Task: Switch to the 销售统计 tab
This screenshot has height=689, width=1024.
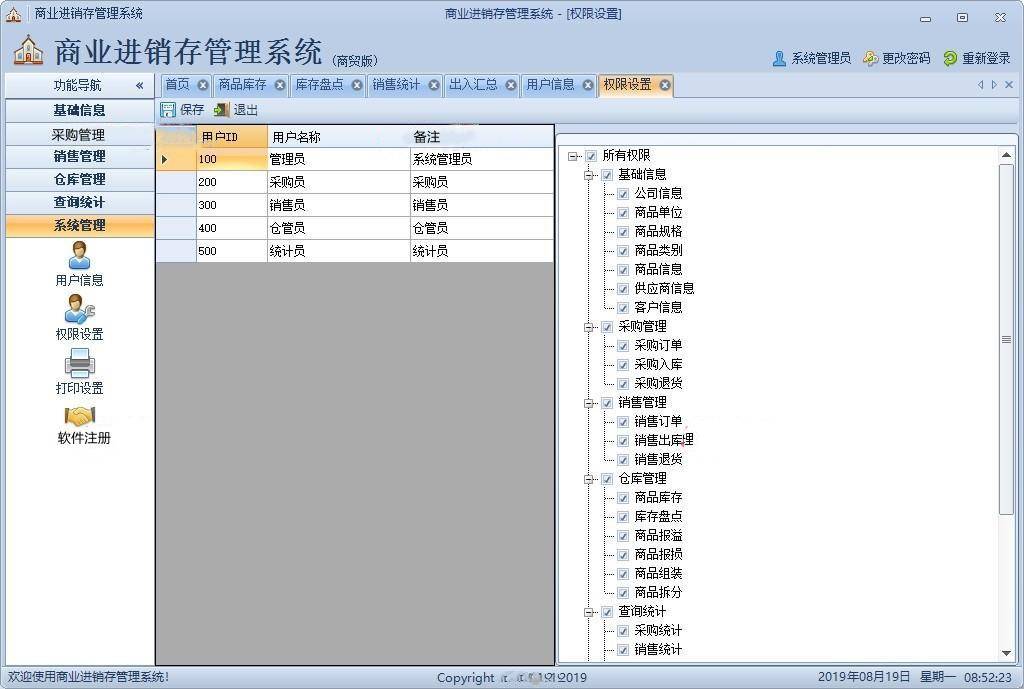Action: tap(396, 85)
